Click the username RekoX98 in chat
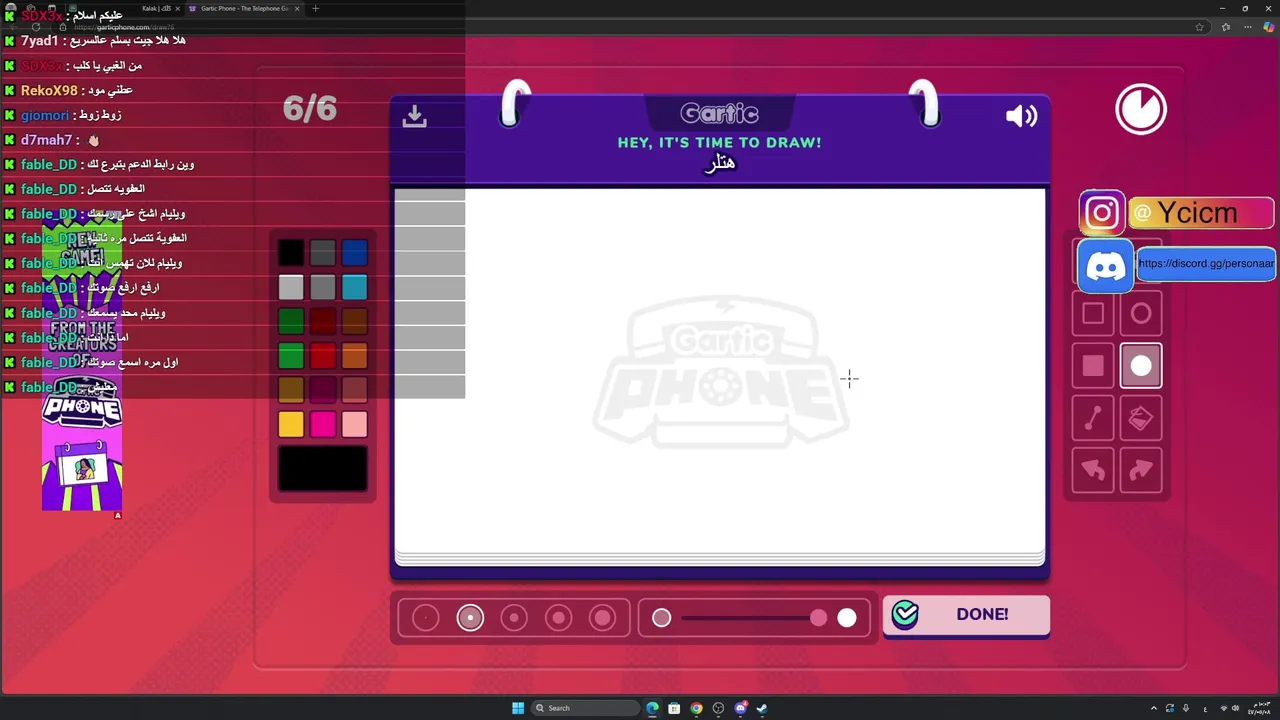Screen dimensions: 1280x720 pyautogui.click(x=49, y=90)
